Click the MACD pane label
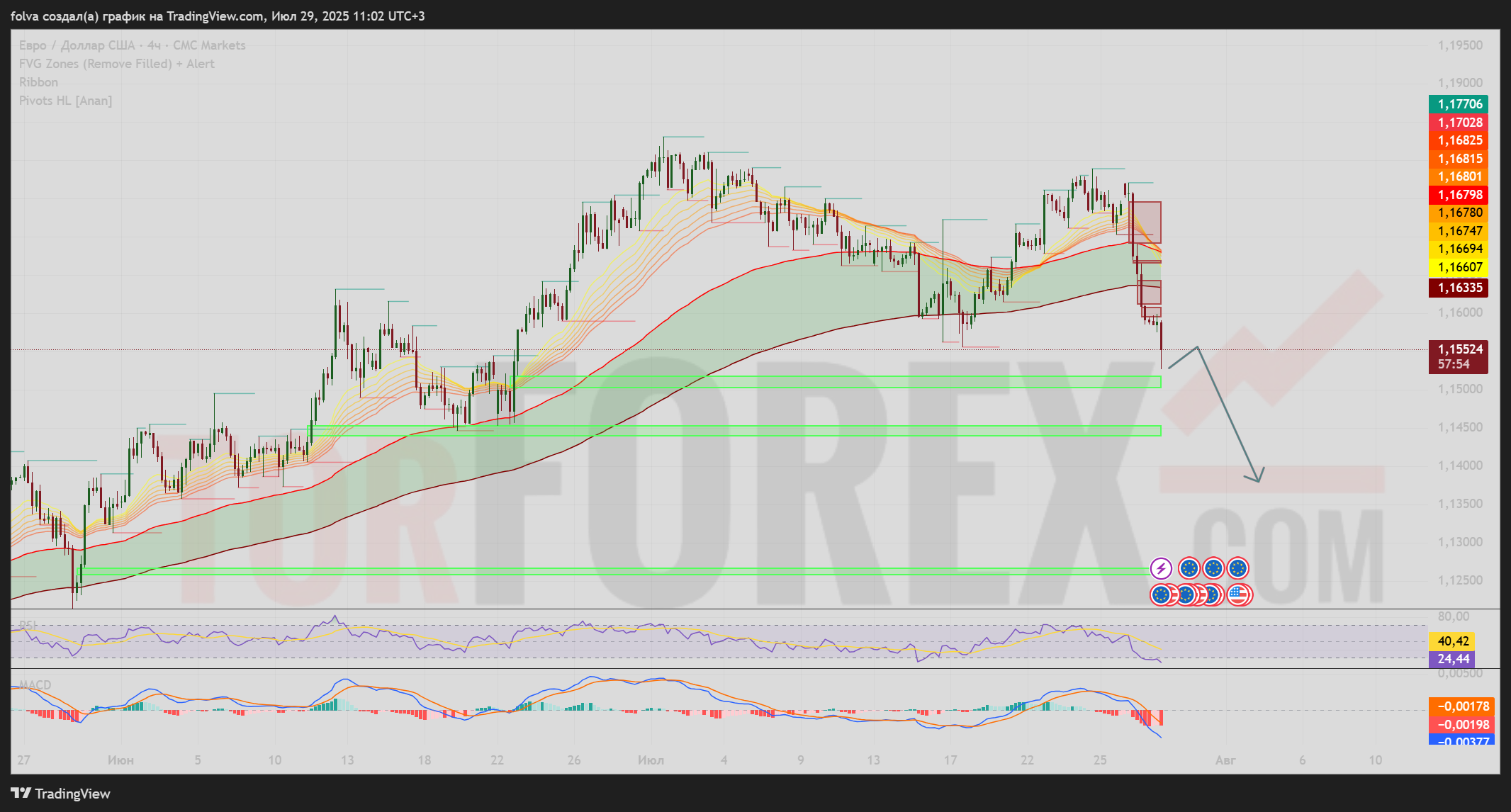The height and width of the screenshot is (812, 1511). point(35,685)
